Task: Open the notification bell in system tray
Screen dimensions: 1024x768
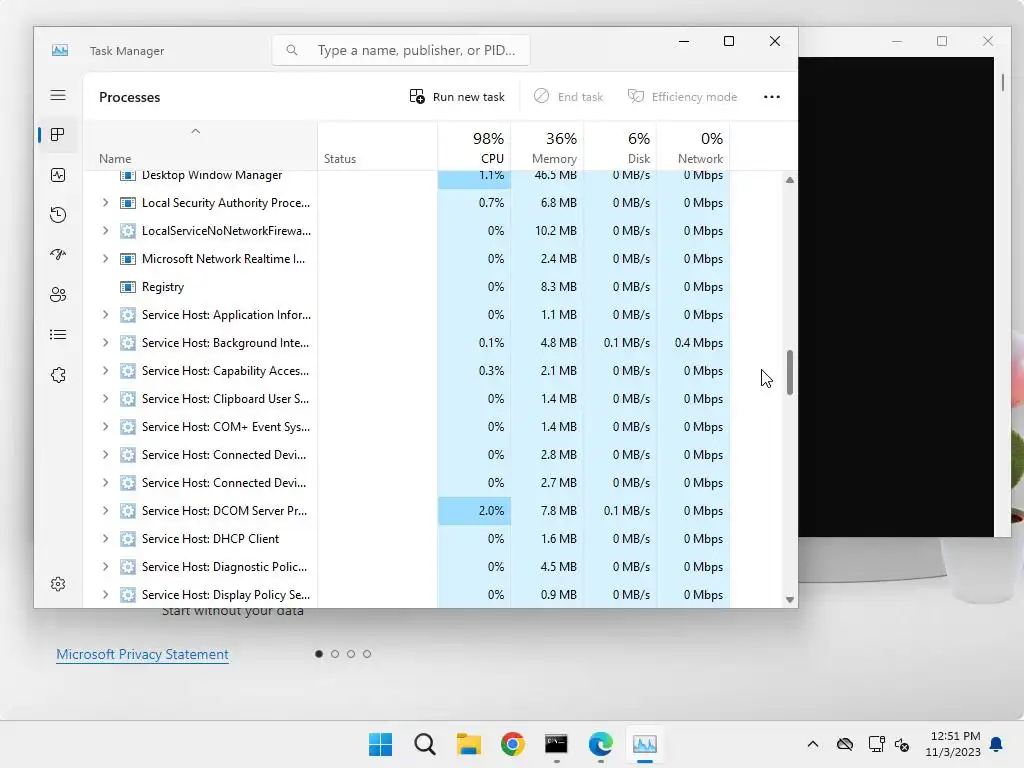Action: pyautogui.click(x=997, y=744)
